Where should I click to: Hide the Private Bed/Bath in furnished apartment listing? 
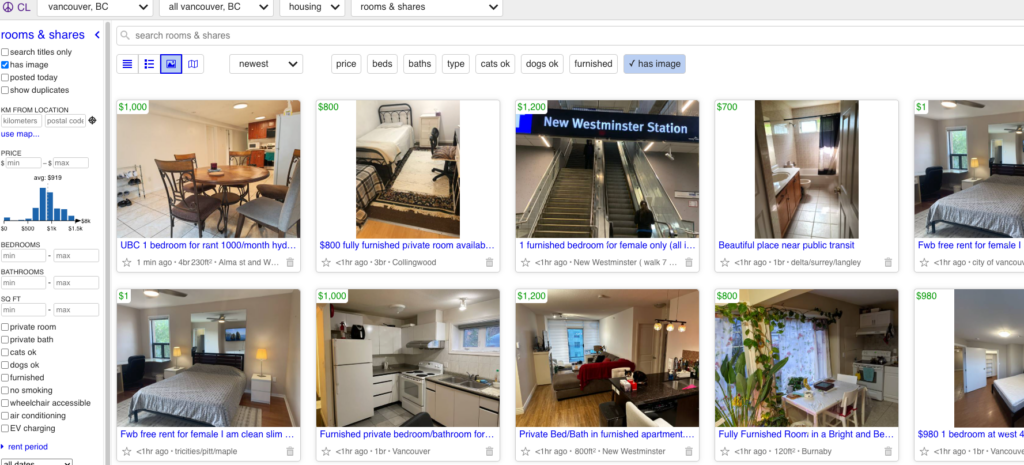click(688, 451)
